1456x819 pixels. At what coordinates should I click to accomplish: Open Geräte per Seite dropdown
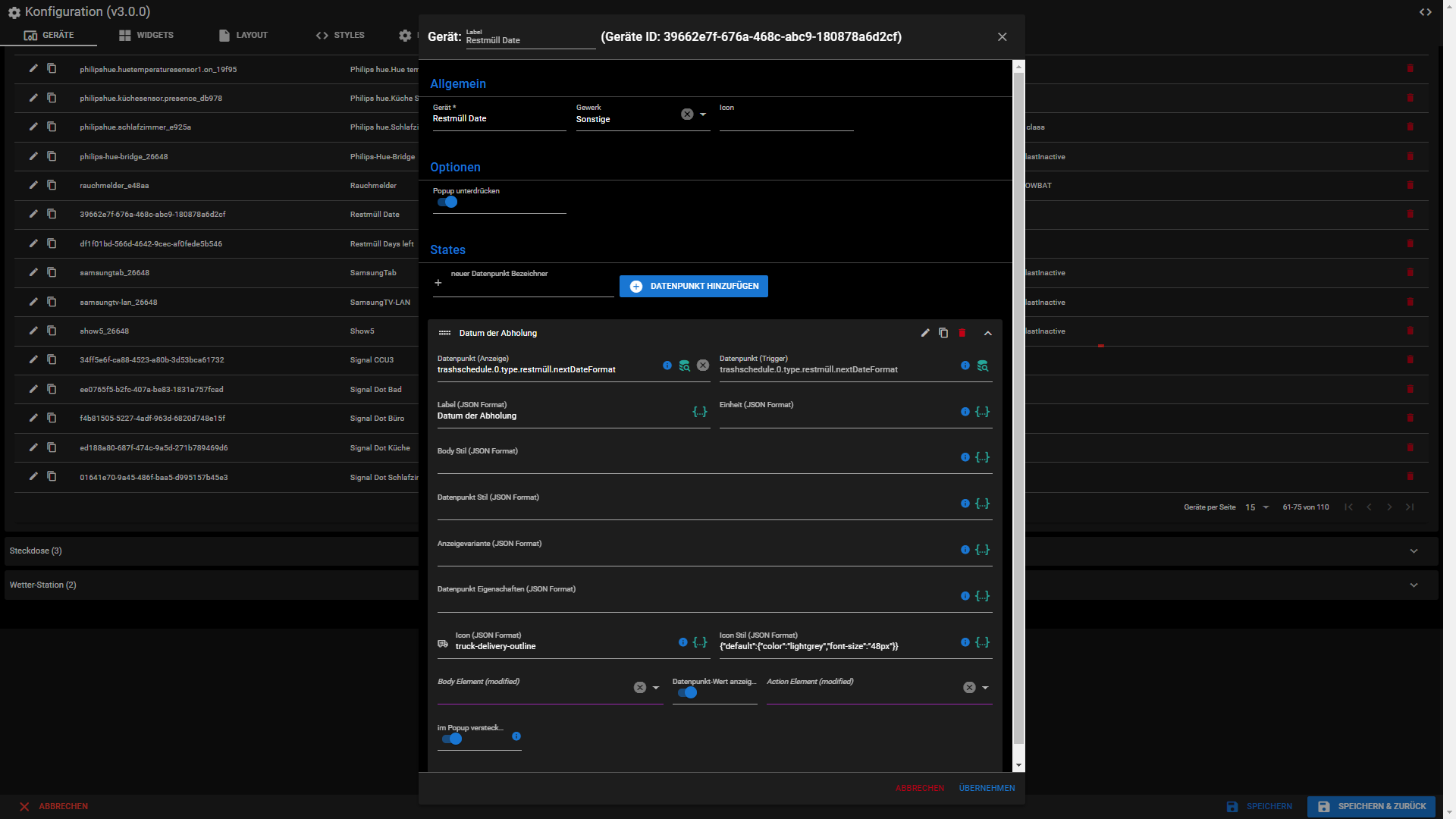pyautogui.click(x=1257, y=507)
